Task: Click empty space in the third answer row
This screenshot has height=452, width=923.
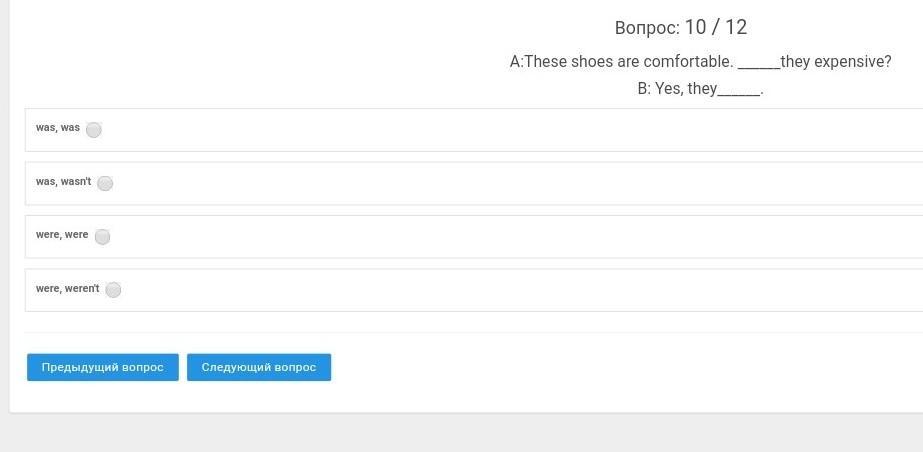Action: [500, 237]
